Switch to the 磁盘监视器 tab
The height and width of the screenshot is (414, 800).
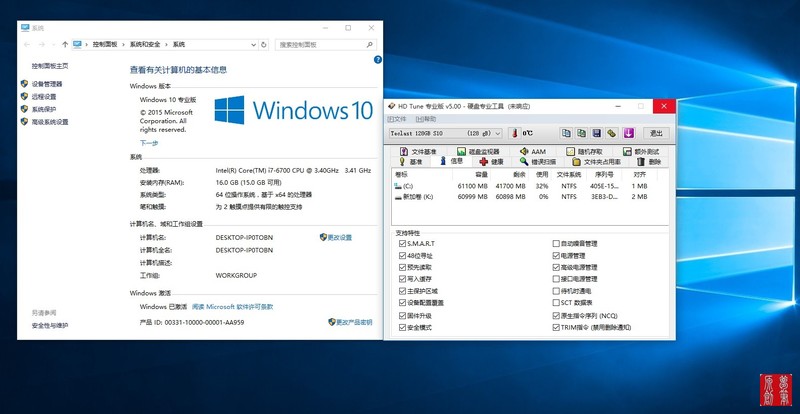(479, 152)
